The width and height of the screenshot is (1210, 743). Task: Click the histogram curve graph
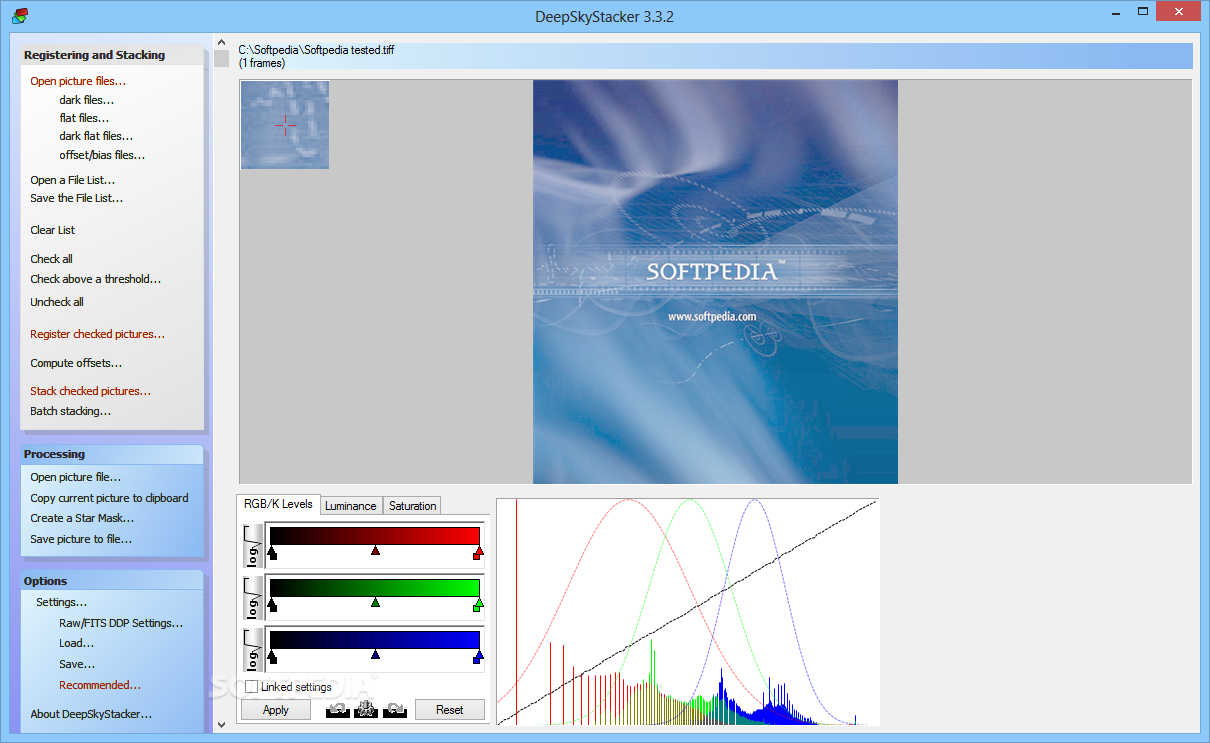[x=688, y=611]
